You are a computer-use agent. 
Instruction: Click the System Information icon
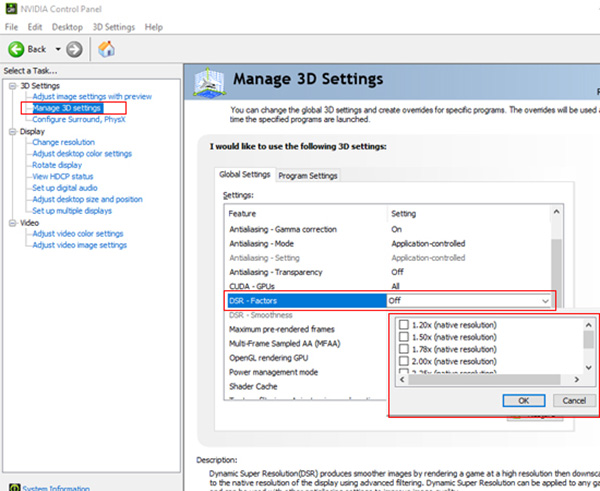(x=13, y=488)
